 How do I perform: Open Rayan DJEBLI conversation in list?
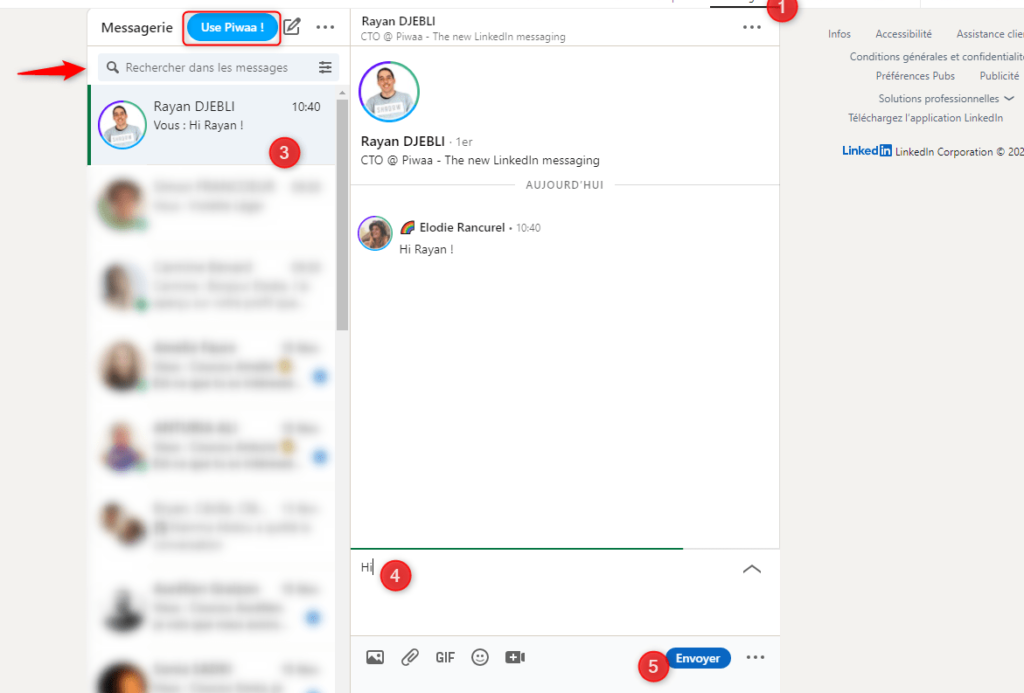point(212,125)
